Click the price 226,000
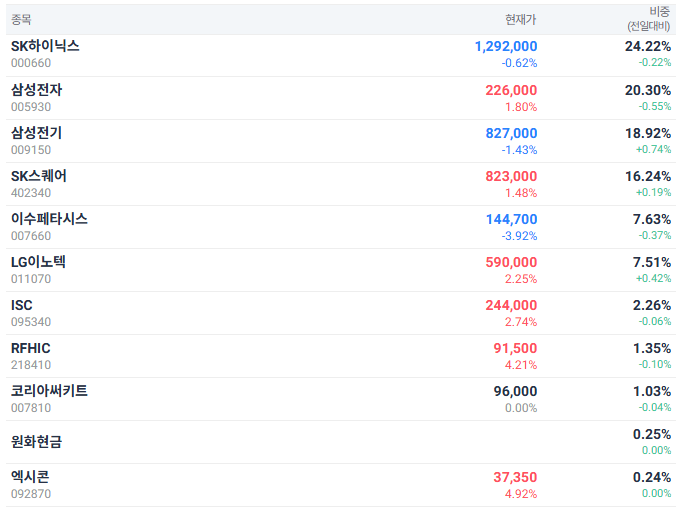The height and width of the screenshot is (519, 689). (x=511, y=90)
